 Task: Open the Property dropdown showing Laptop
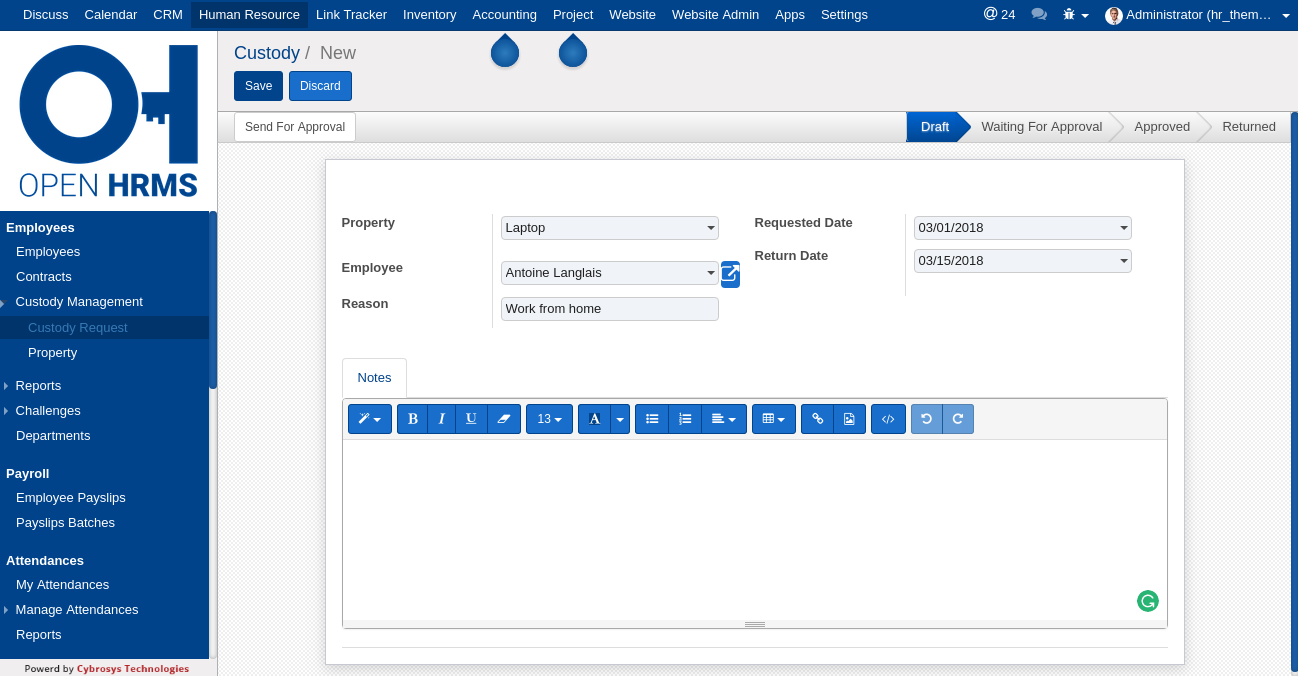tap(609, 228)
